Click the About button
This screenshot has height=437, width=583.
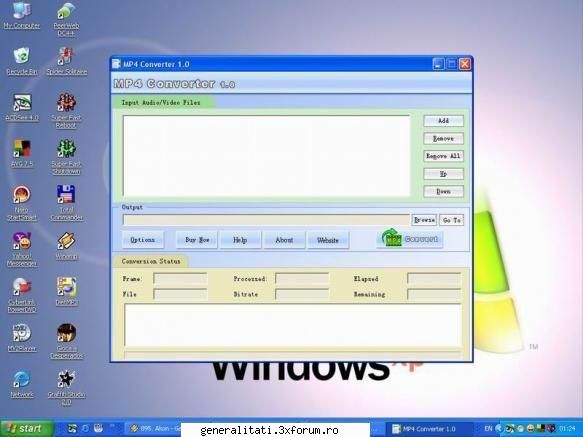(284, 240)
